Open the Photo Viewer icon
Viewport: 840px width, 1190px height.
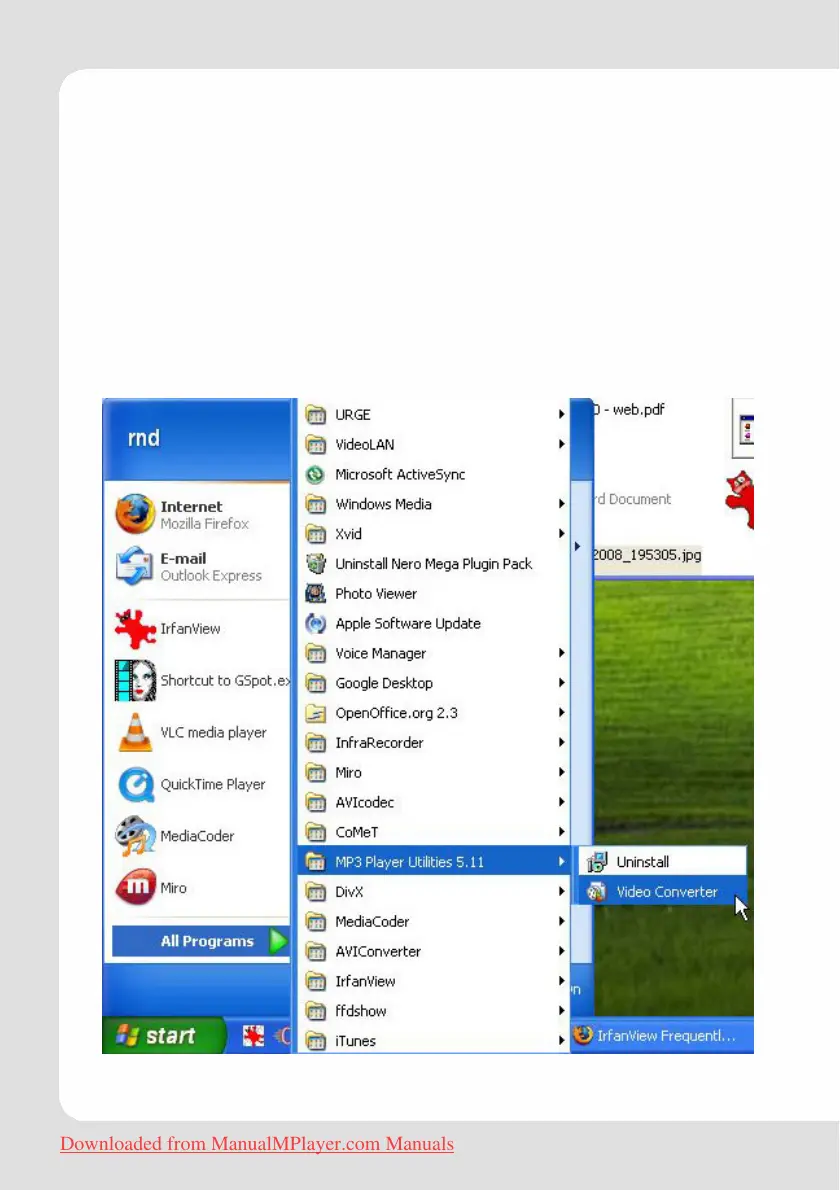pyautogui.click(x=315, y=593)
